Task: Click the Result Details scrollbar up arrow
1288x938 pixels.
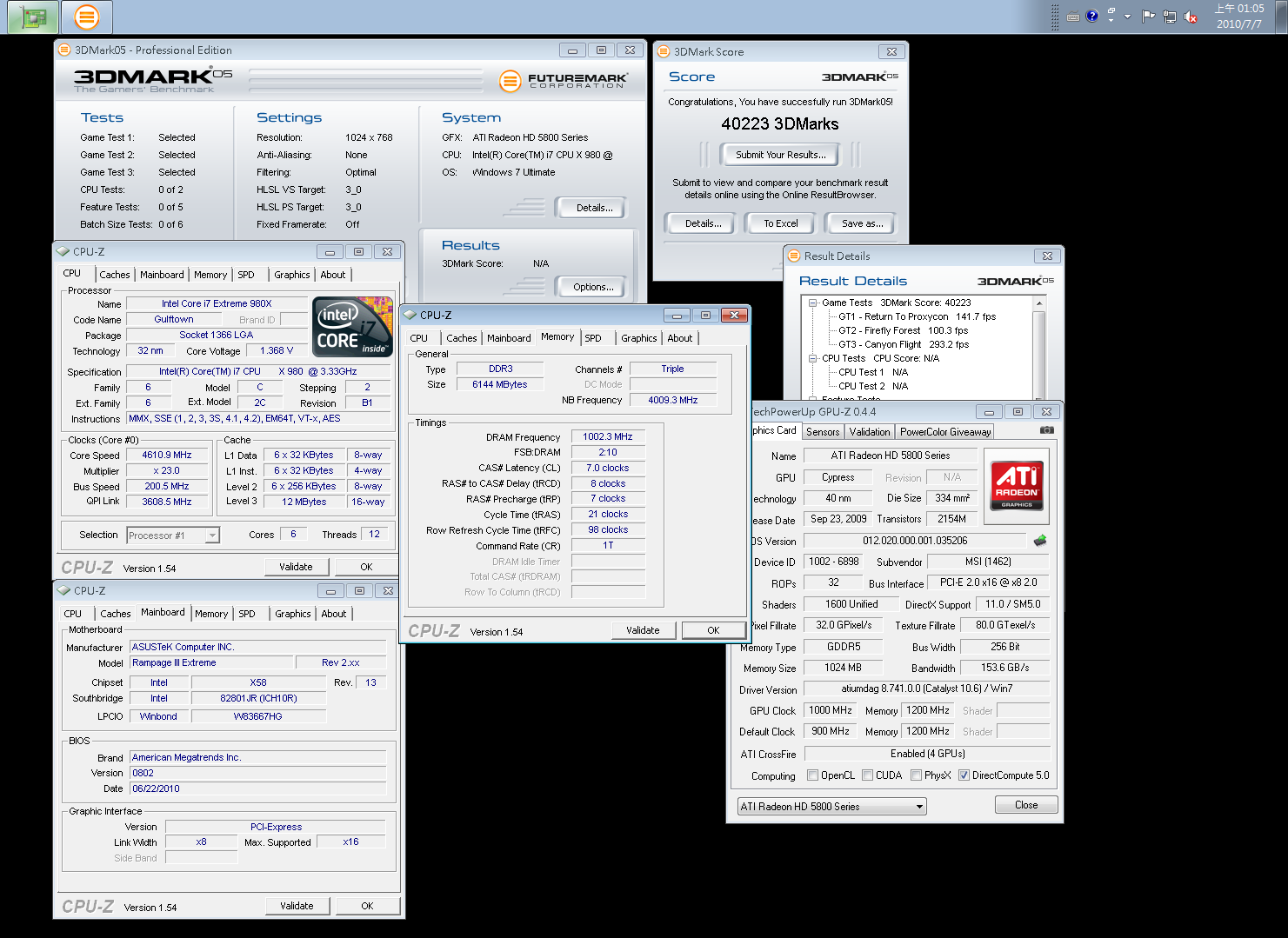Action: 1038,303
